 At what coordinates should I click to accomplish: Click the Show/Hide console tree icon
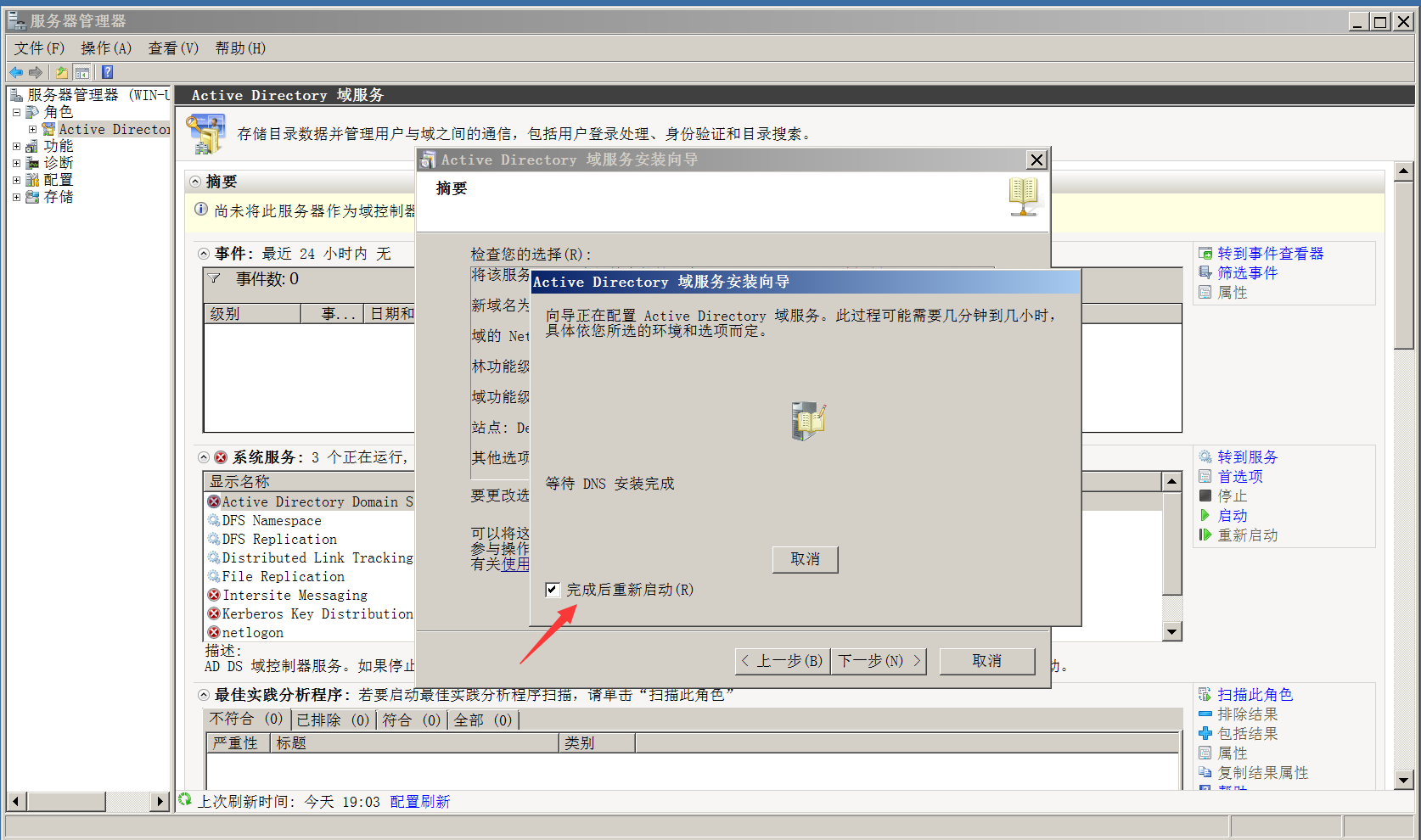point(82,72)
